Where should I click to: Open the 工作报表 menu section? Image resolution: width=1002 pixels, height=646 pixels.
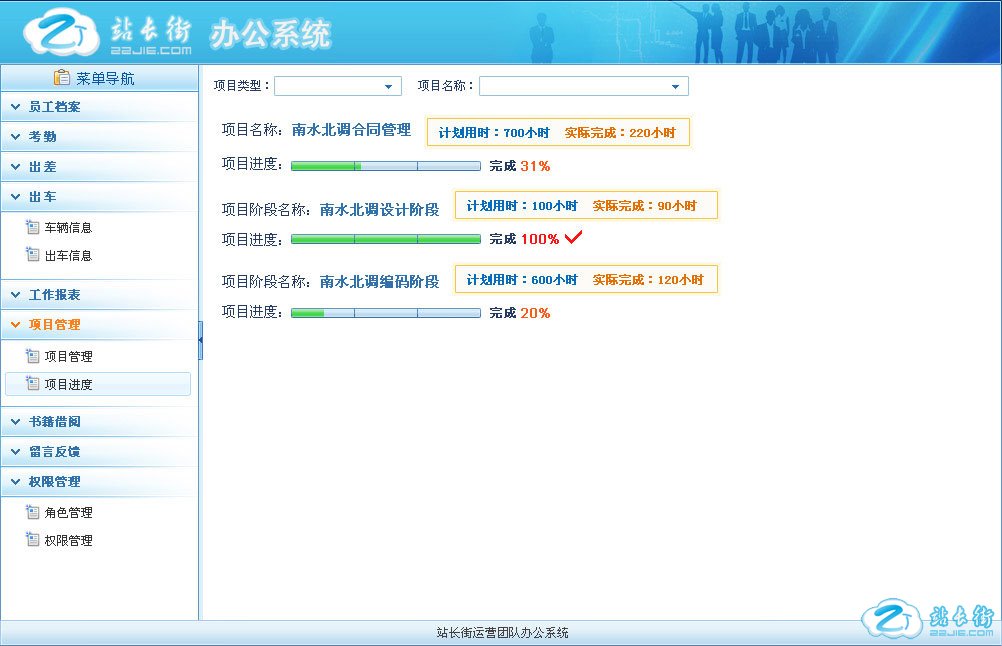pyautogui.click(x=55, y=295)
